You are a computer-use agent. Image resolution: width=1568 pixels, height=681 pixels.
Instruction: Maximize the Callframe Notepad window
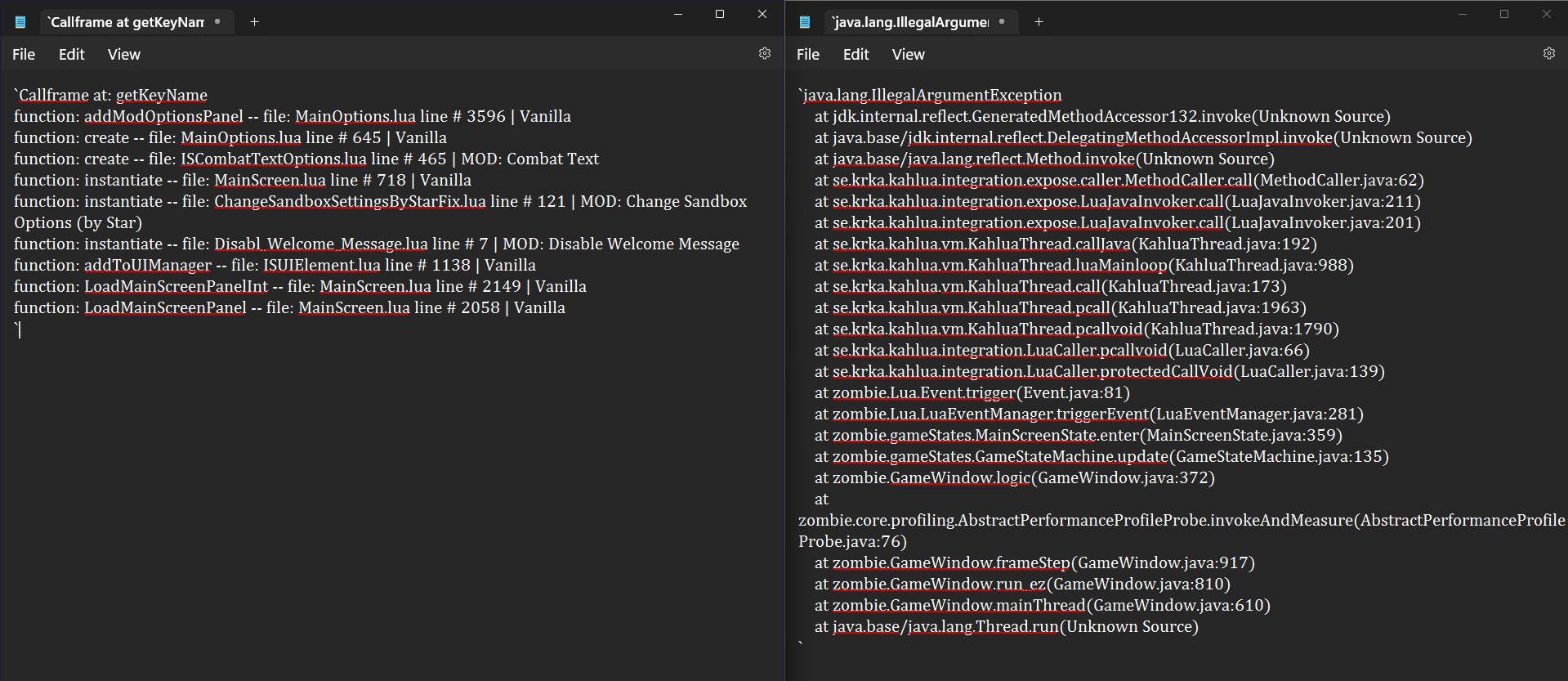[x=720, y=14]
